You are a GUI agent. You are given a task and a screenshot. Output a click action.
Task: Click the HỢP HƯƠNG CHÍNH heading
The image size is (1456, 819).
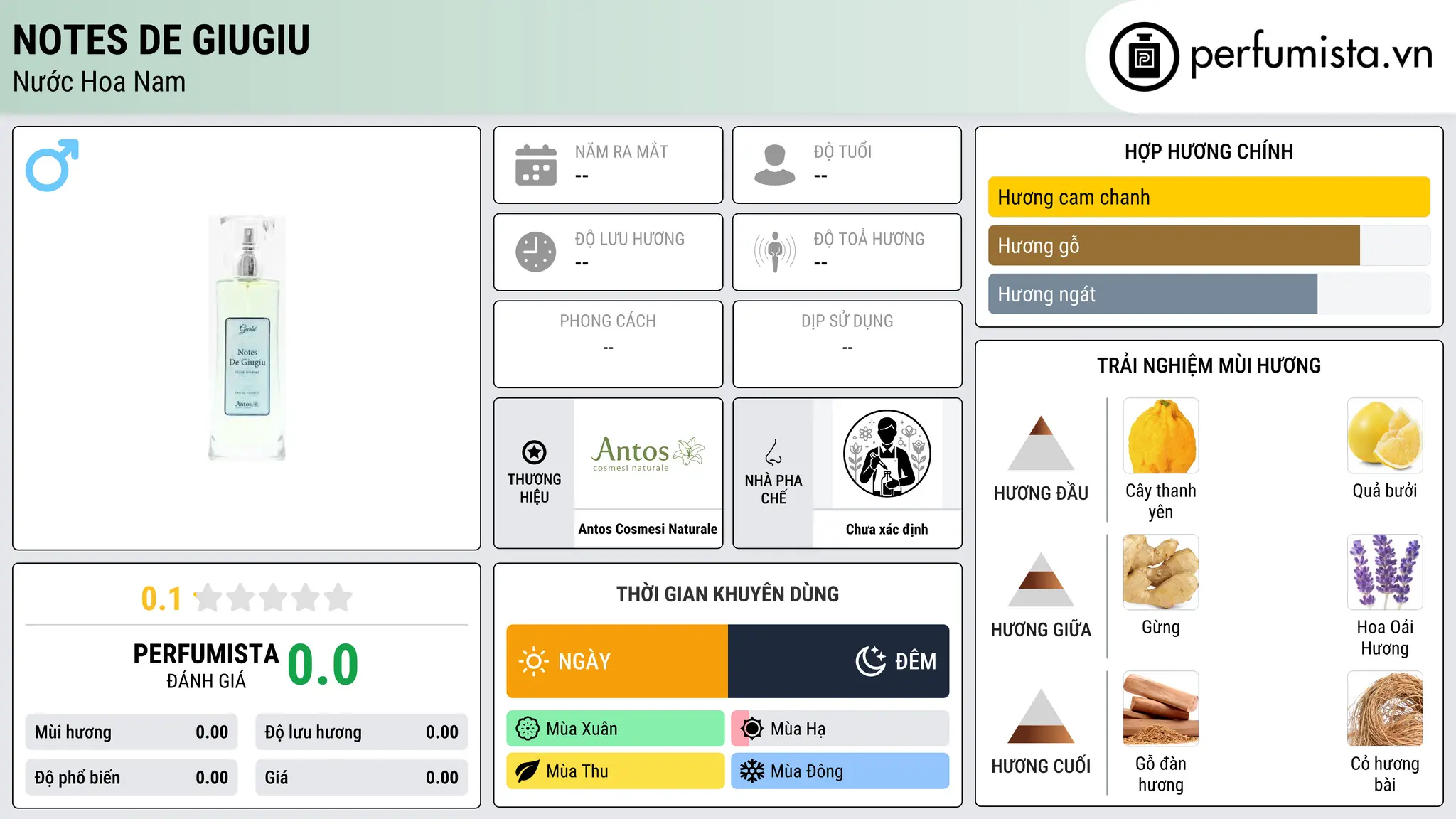click(1209, 151)
